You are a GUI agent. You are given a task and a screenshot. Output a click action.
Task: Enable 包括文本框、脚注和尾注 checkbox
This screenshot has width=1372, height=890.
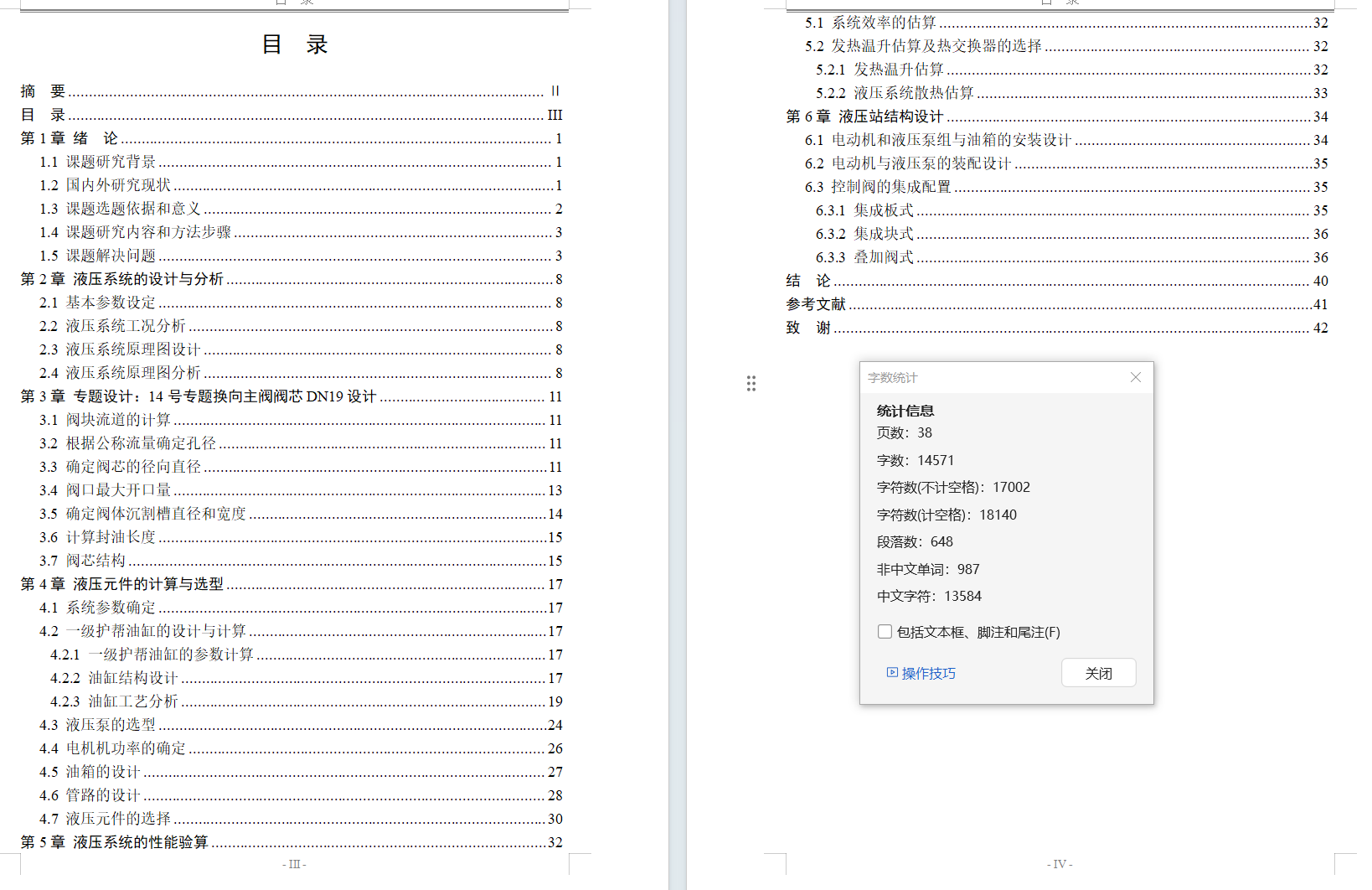pyautogui.click(x=885, y=631)
